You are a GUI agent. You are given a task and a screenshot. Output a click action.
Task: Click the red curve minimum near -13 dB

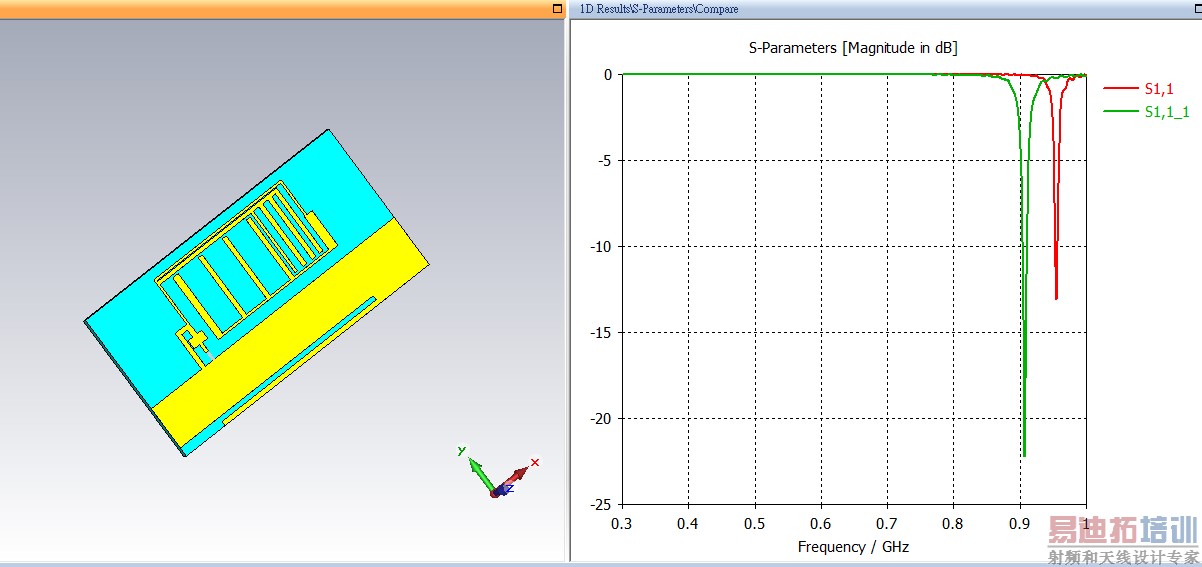1056,297
